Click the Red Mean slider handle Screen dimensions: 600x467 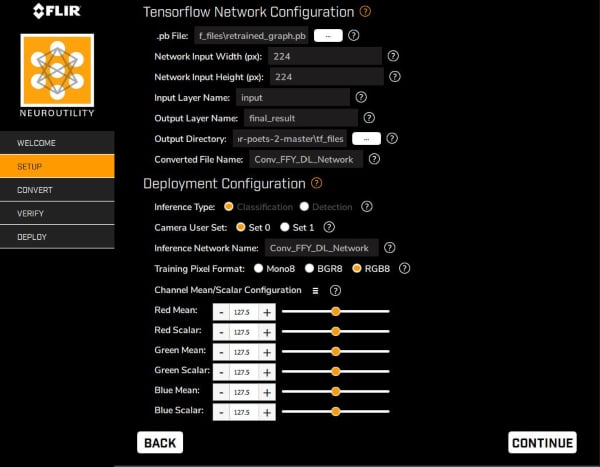(x=336, y=311)
